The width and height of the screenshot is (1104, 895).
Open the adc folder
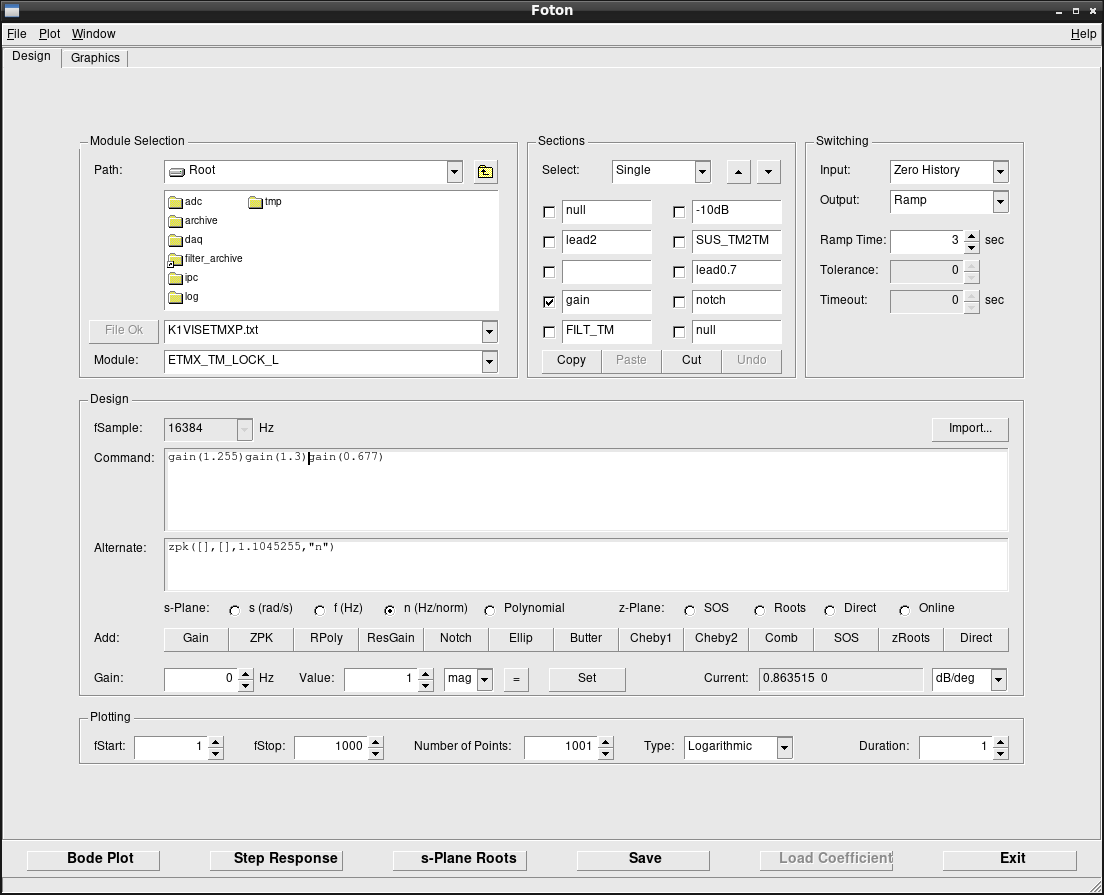coord(185,202)
